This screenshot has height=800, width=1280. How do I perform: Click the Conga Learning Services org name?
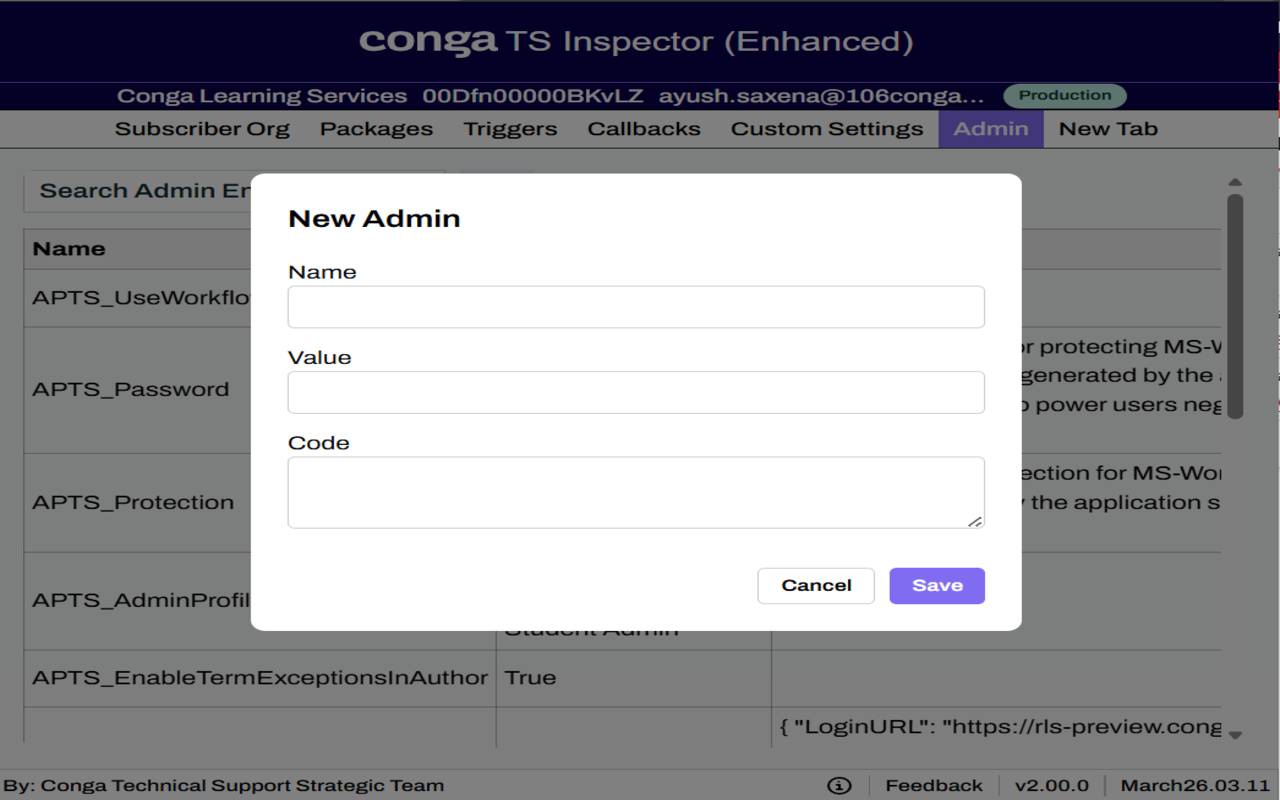point(262,96)
